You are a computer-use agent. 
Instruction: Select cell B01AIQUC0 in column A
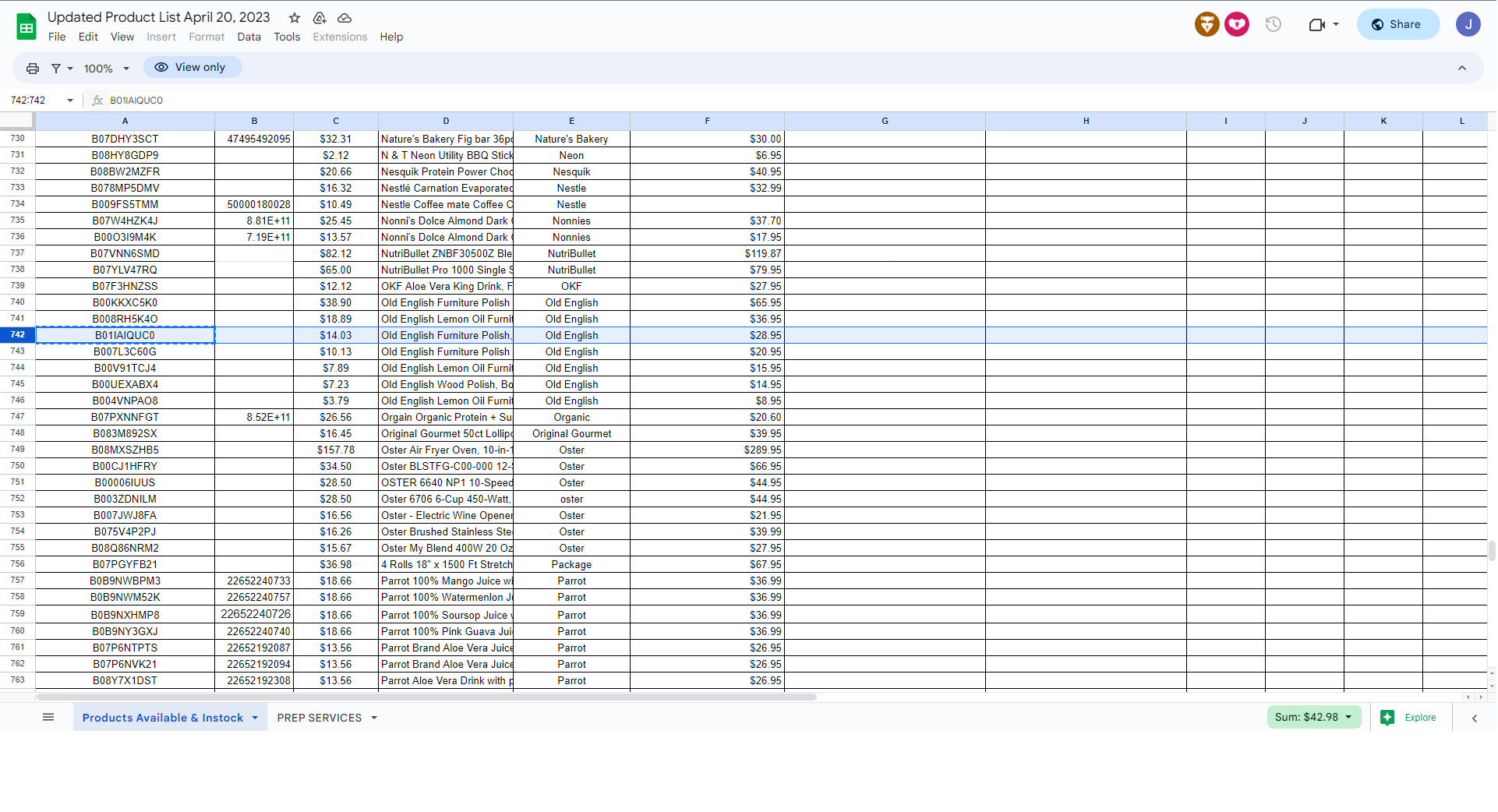point(125,335)
